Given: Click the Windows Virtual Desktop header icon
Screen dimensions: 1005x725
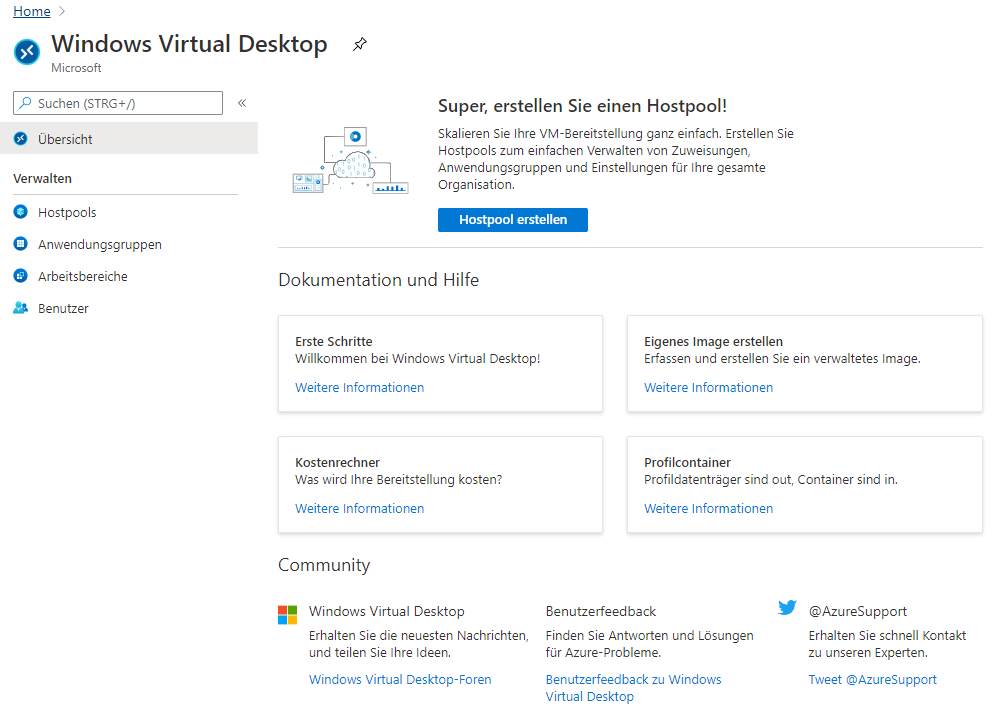Looking at the screenshot, I should (x=27, y=52).
